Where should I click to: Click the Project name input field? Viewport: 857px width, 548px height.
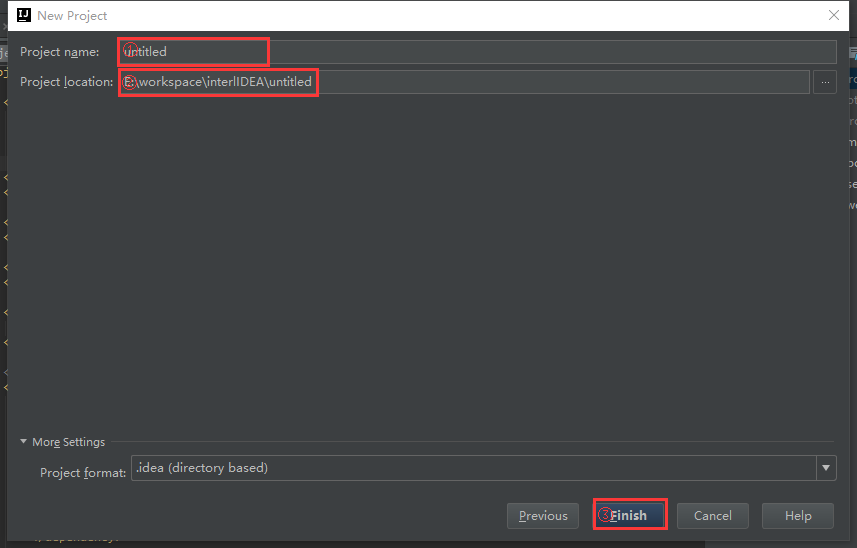(x=477, y=52)
